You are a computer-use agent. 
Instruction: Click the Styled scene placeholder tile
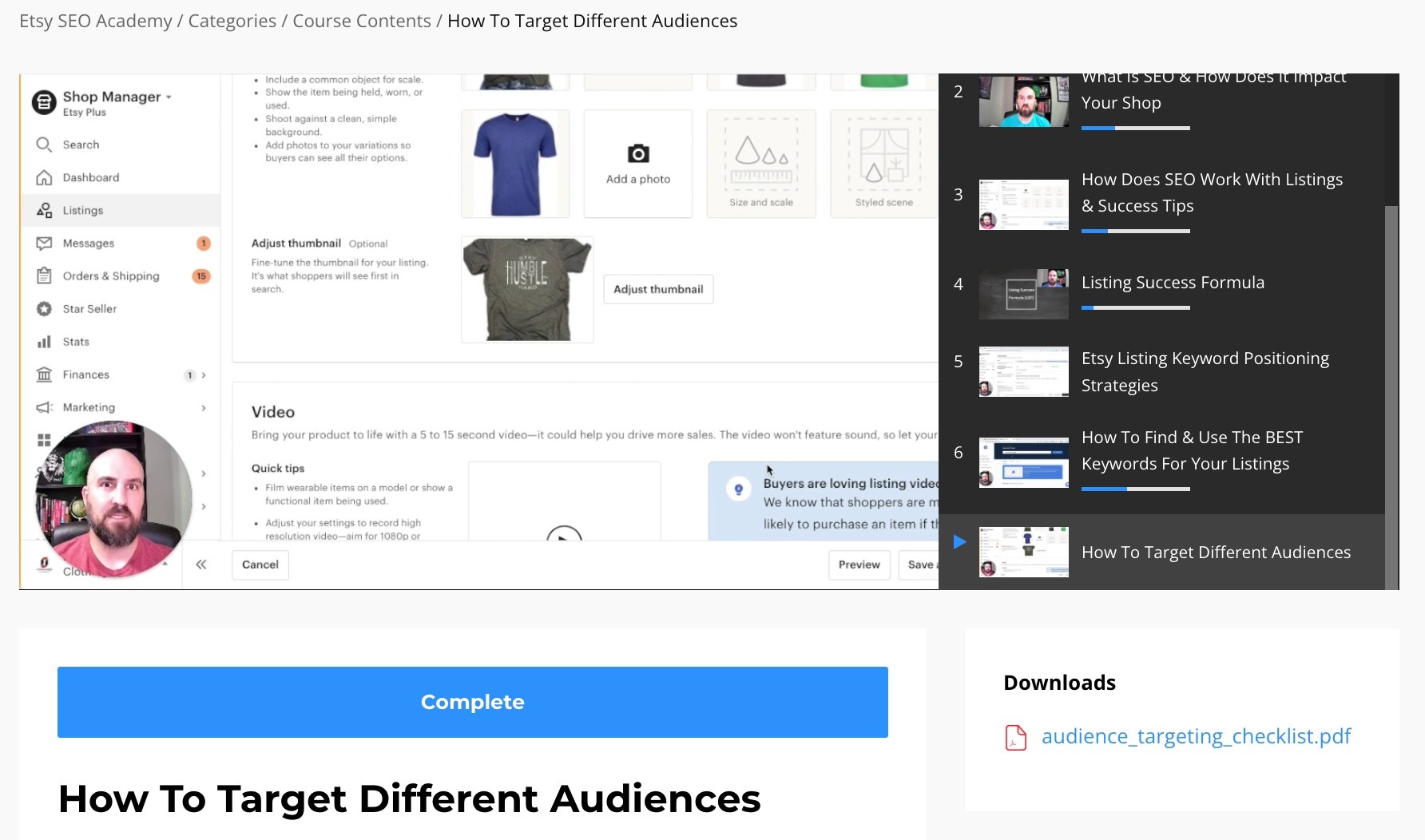coord(884,164)
